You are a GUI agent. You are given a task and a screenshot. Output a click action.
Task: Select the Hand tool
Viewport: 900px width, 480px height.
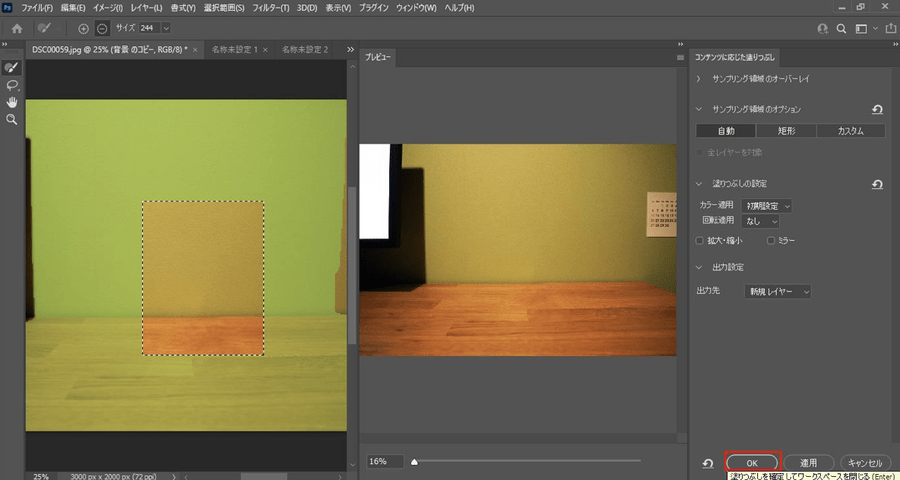click(12, 102)
